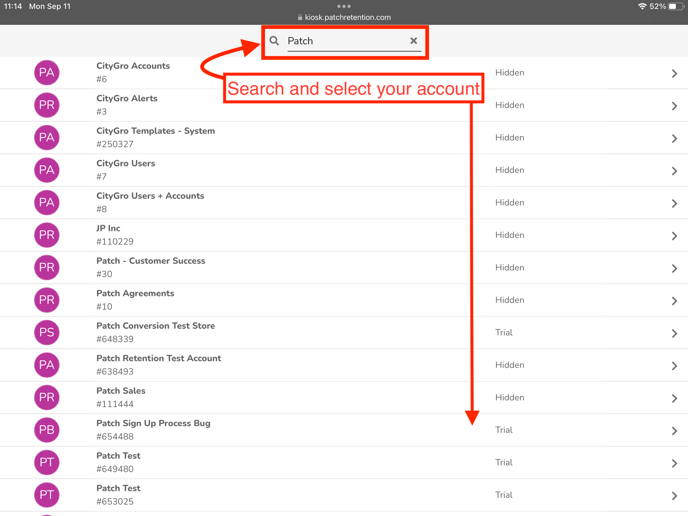
Task: Tap the Wi-Fi status icon
Action: [642, 6]
